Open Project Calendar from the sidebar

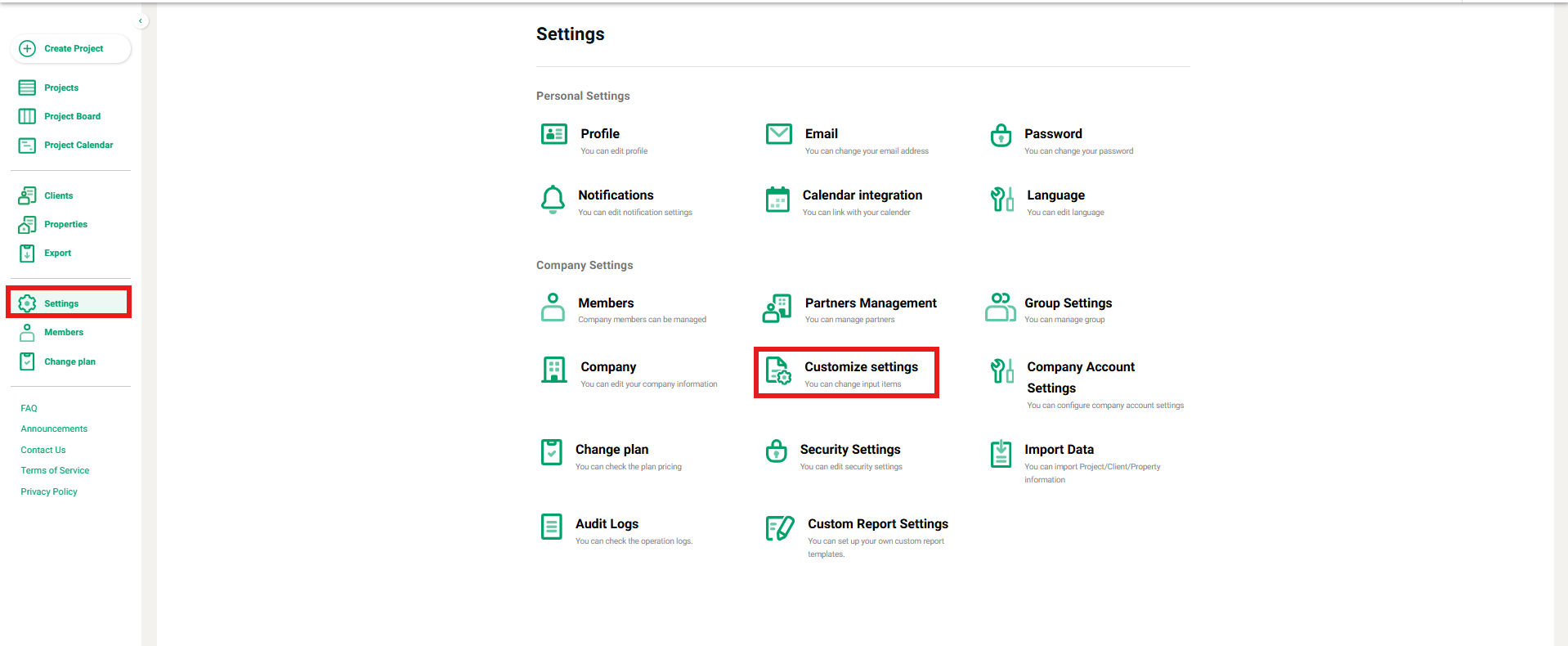point(78,145)
